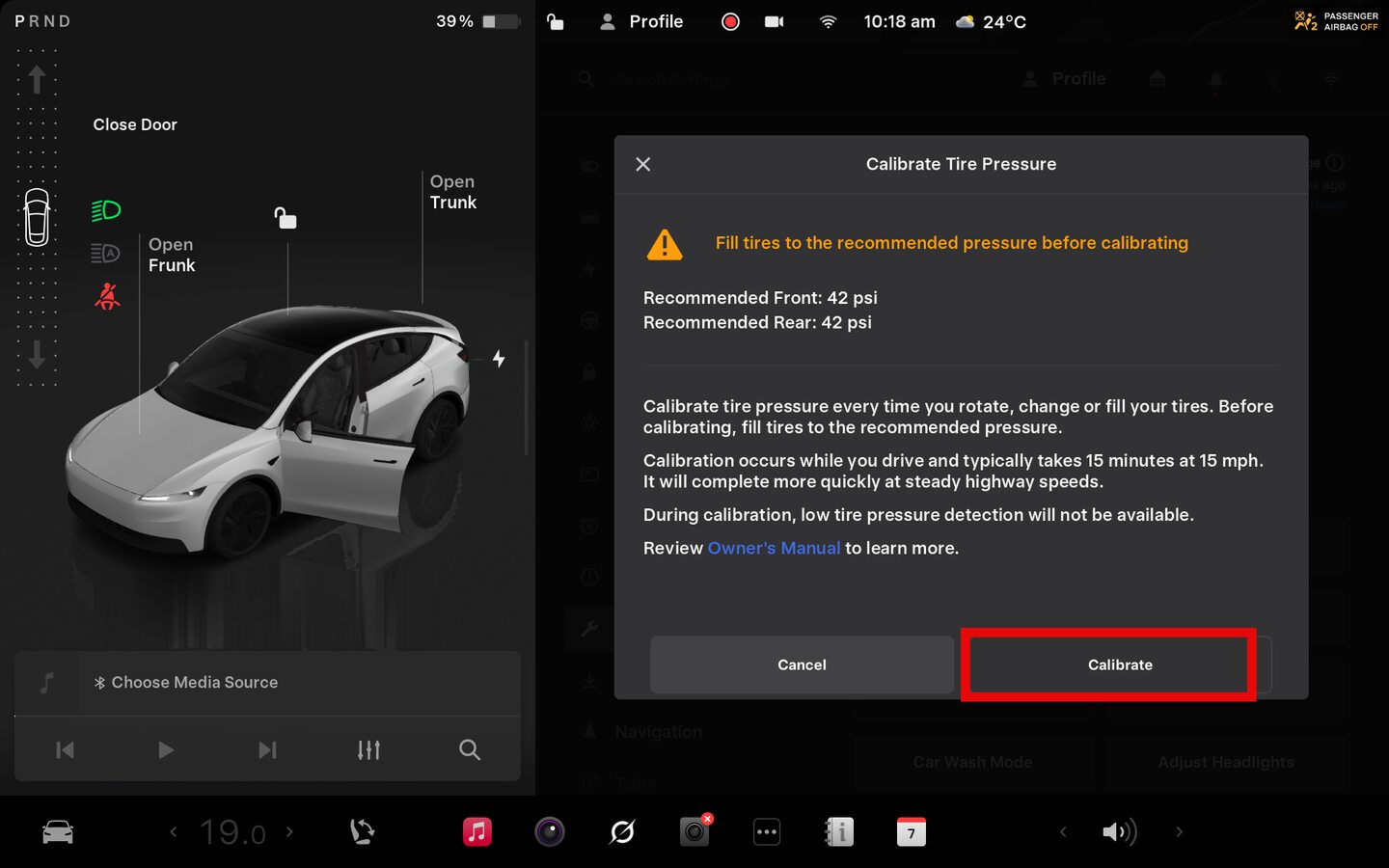Image resolution: width=1389 pixels, height=868 pixels.
Task: Click the Calibrate button
Action: point(1119,665)
